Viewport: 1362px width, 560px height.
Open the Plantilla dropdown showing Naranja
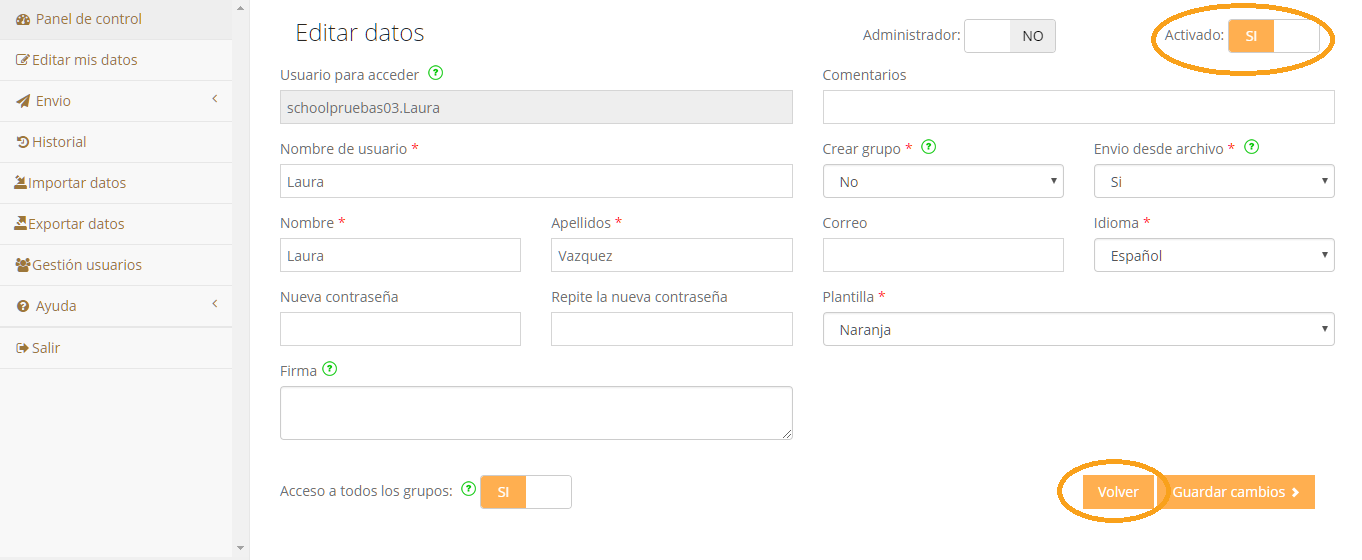(1079, 329)
